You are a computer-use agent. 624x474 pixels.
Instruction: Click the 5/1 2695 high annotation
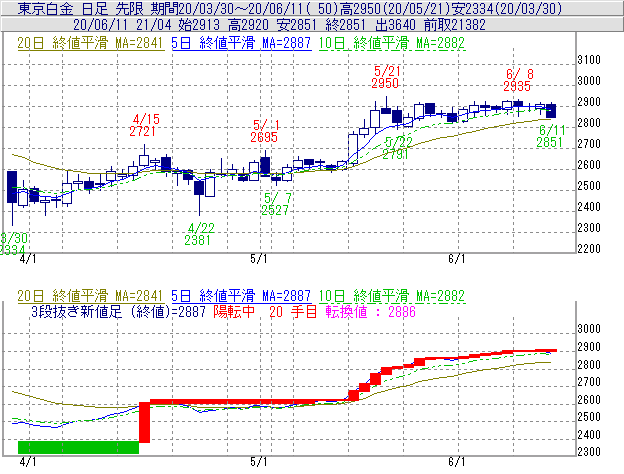[265, 131]
